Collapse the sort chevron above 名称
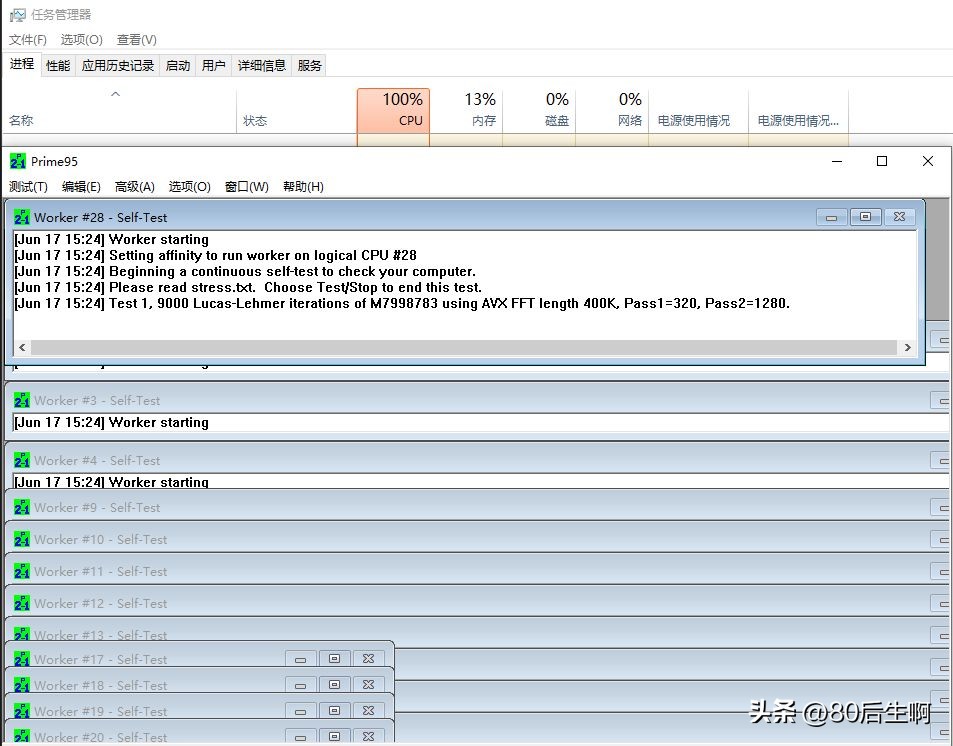953x746 pixels. point(115,94)
